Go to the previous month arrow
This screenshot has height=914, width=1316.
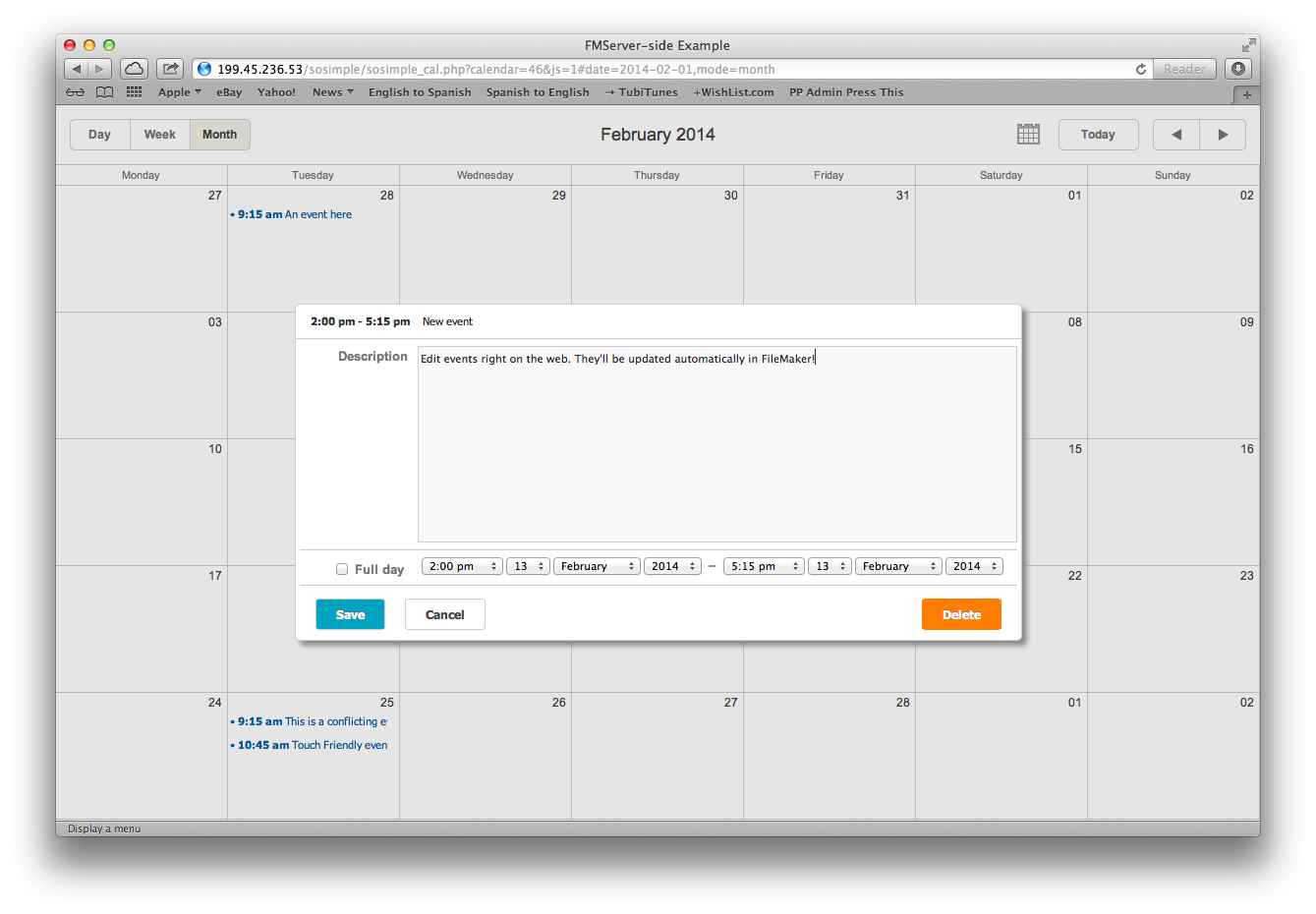pyautogui.click(x=1175, y=135)
